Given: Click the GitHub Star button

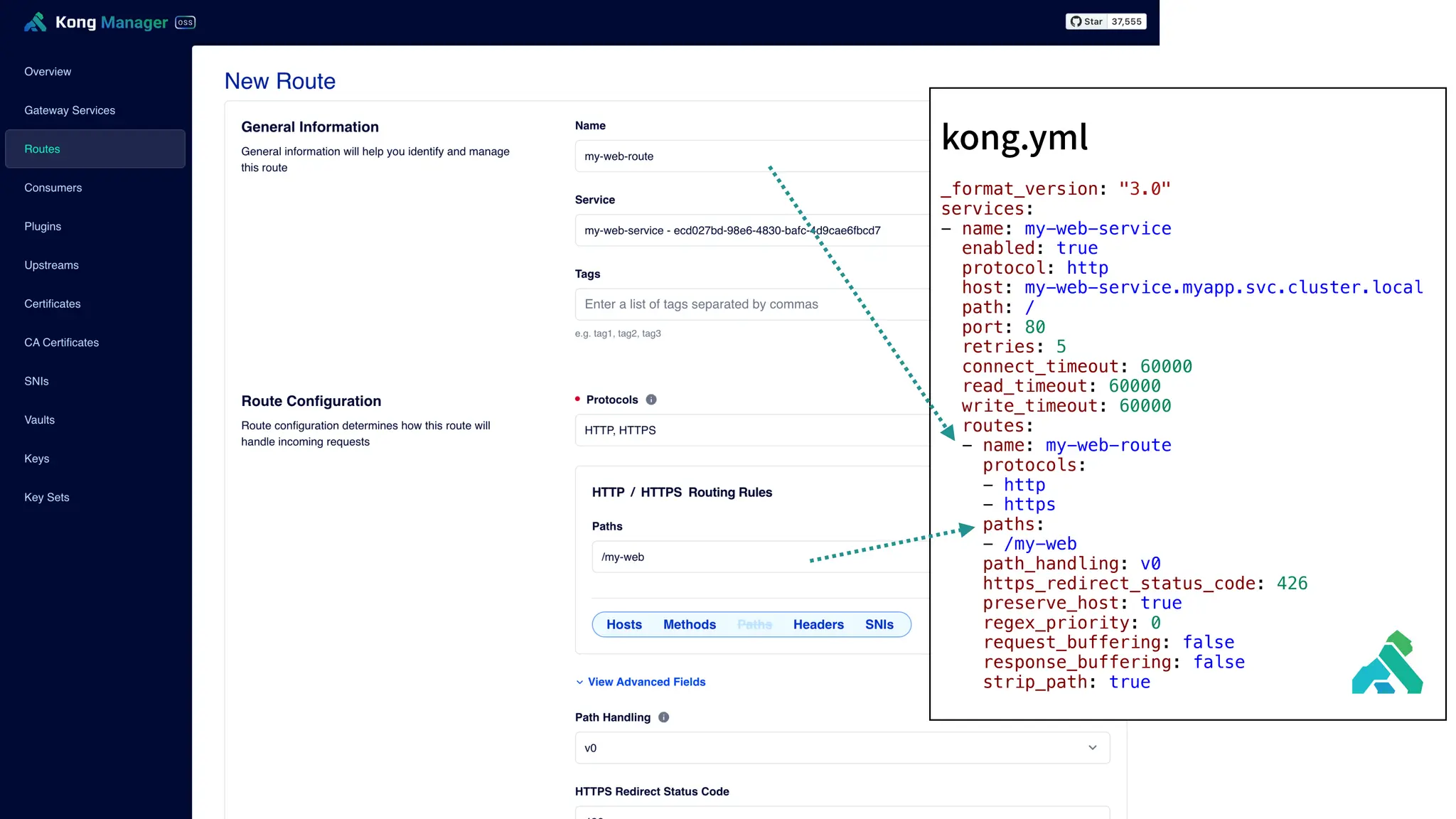Looking at the screenshot, I should pos(1086,21).
